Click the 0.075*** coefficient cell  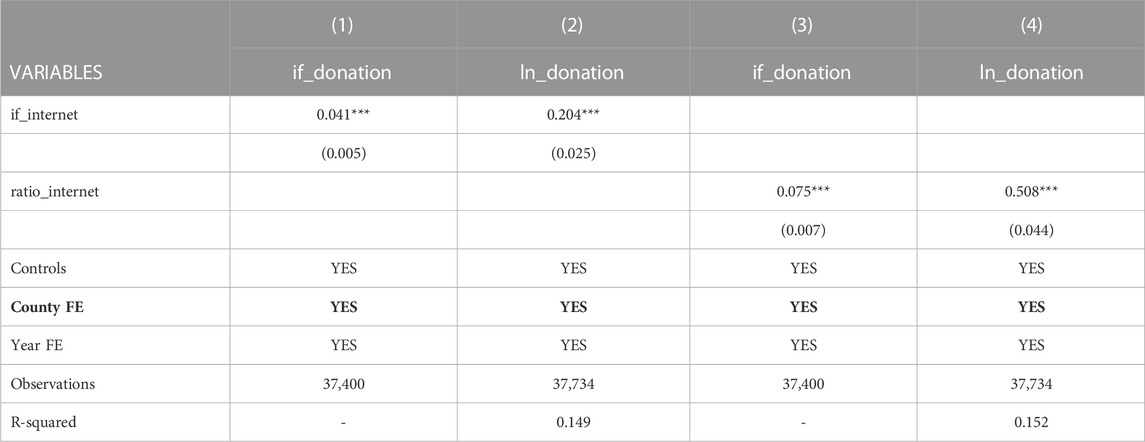tap(803, 191)
